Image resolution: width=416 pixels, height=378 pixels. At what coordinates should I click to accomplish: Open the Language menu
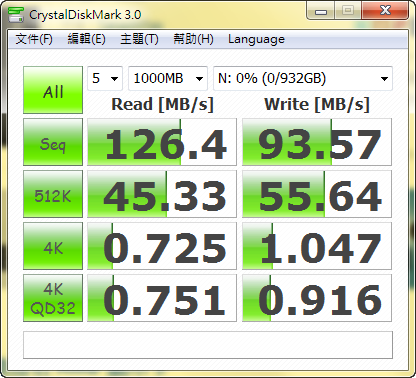[256, 39]
